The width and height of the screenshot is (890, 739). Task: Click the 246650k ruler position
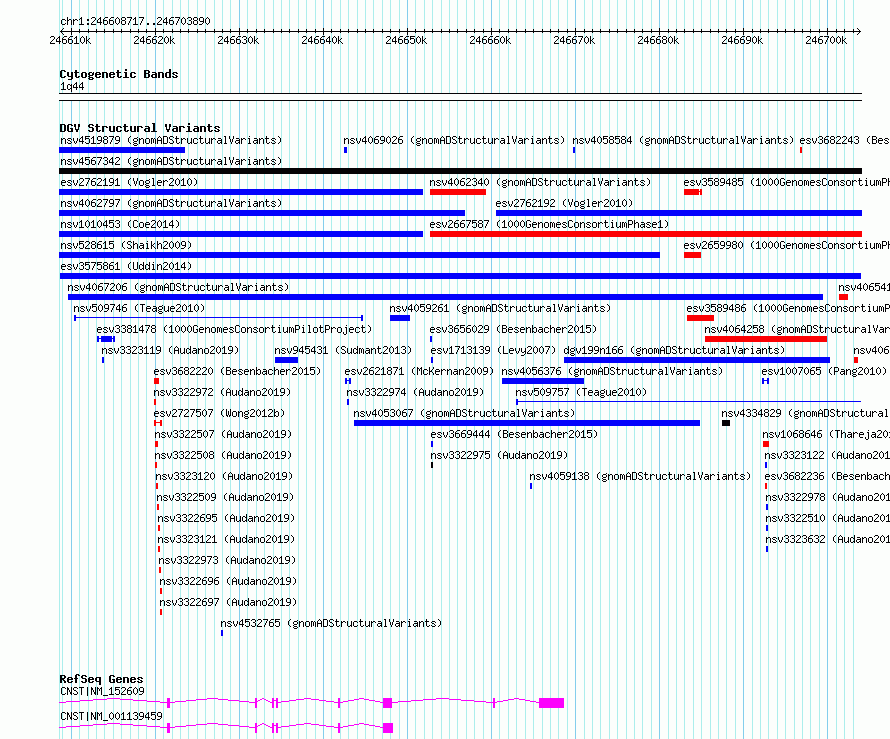pyautogui.click(x=406, y=40)
